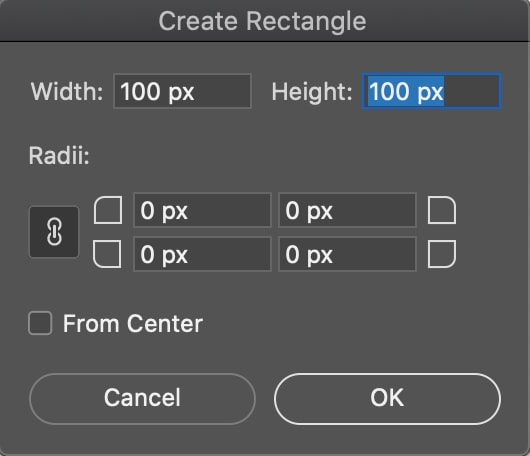Toggle the link corner radii chain icon
The width and height of the screenshot is (530, 456).
pyautogui.click(x=54, y=232)
